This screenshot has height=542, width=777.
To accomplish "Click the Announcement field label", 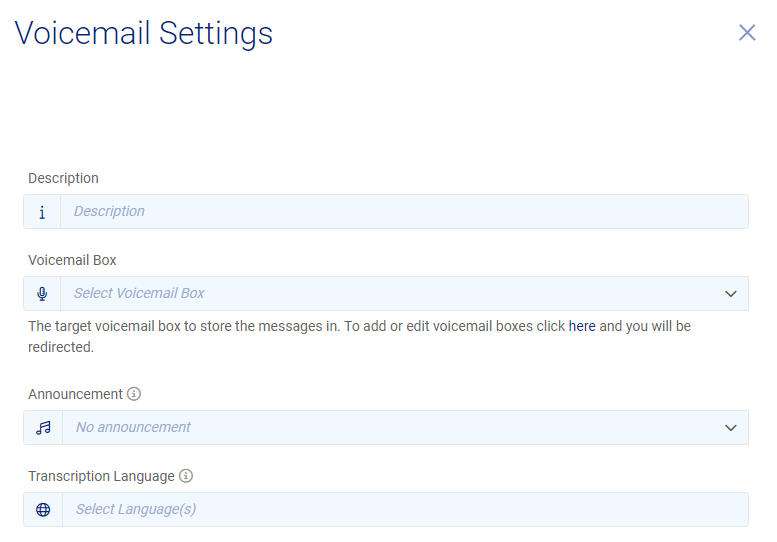I will [75, 394].
